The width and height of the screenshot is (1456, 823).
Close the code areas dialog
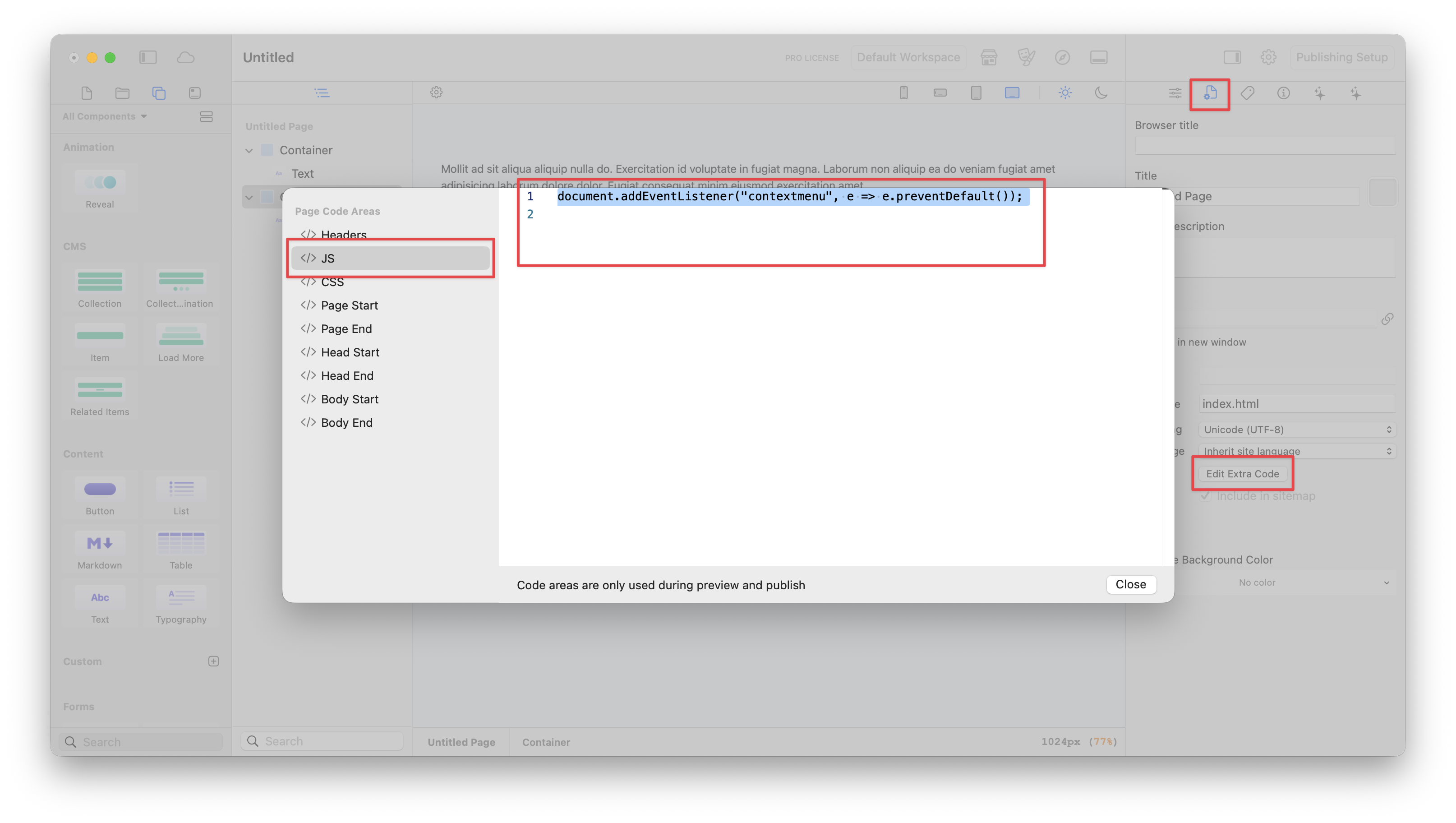(1130, 584)
